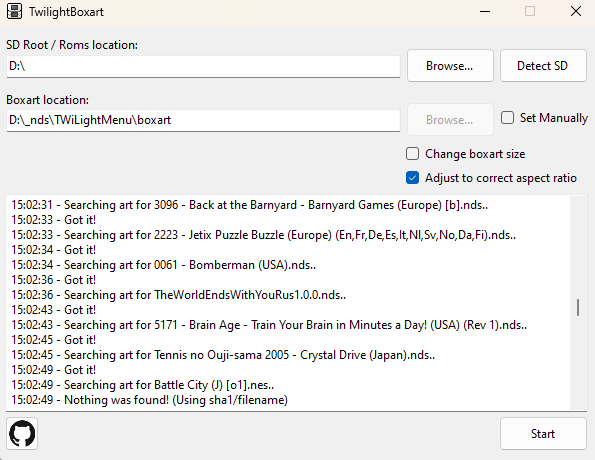
Task: Click the Start button
Action: 543,433
